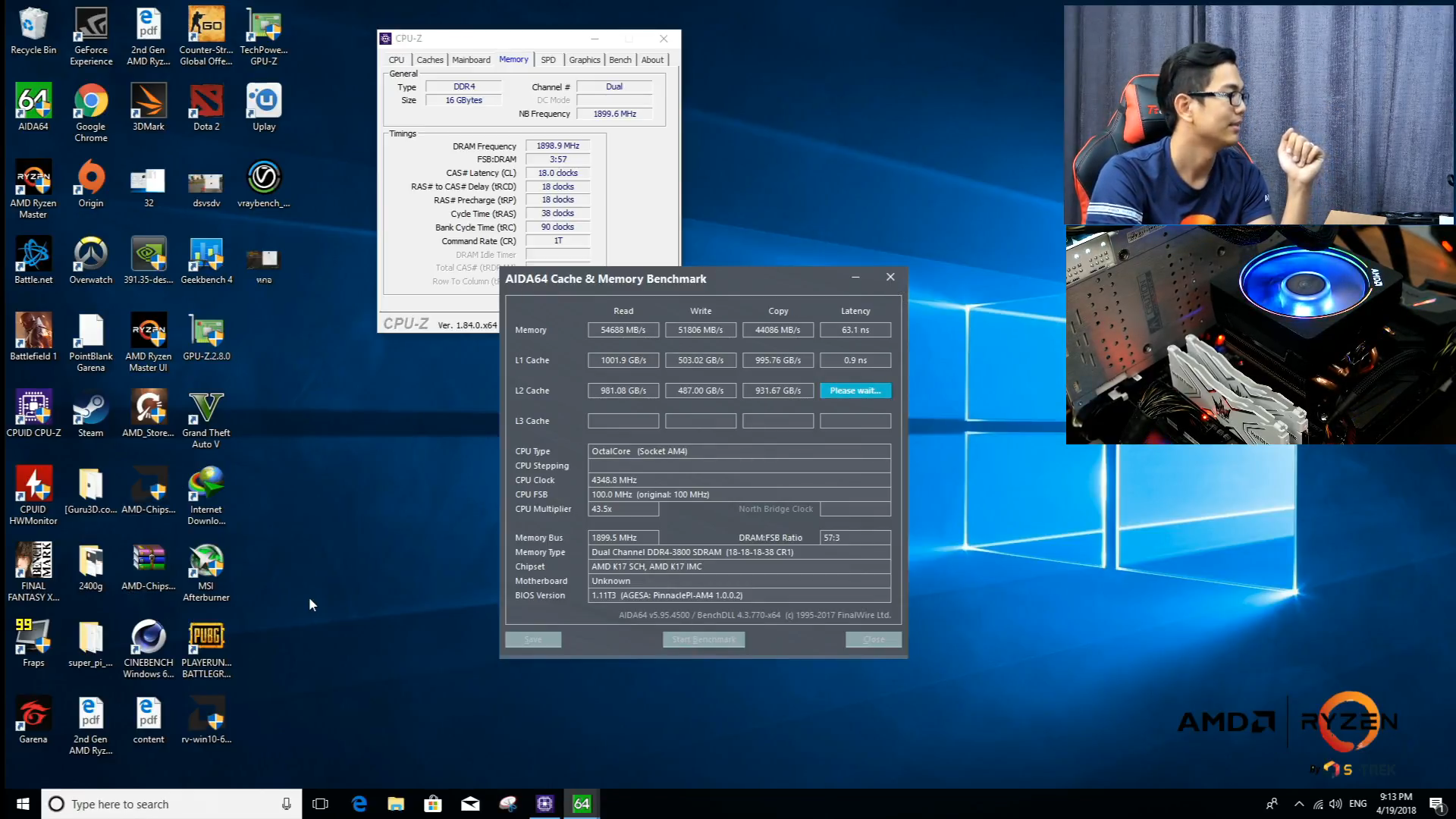
Task: Open the Microsoft Edge taskbar icon
Action: point(359,804)
